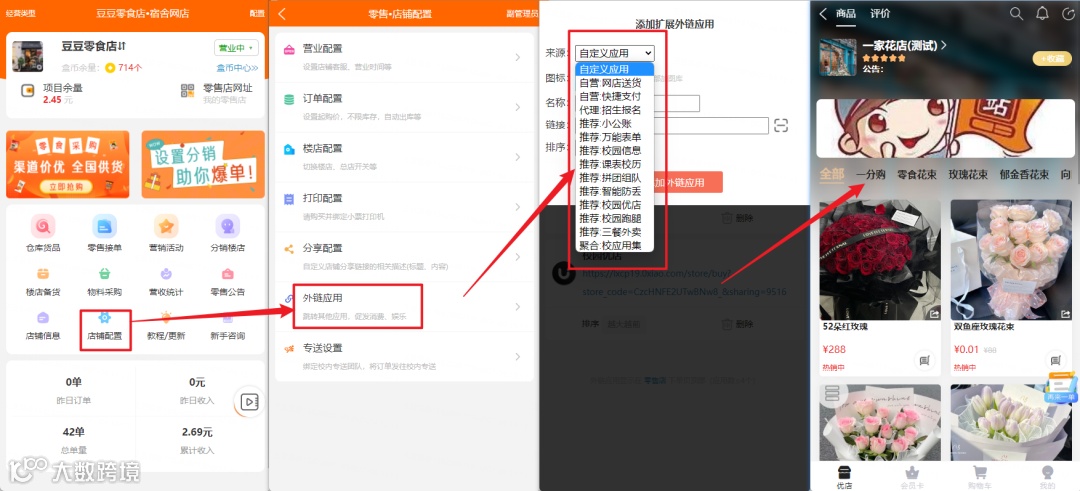Select the 郁金香花束 category tab
1080x491 pixels.
(x=1024, y=174)
